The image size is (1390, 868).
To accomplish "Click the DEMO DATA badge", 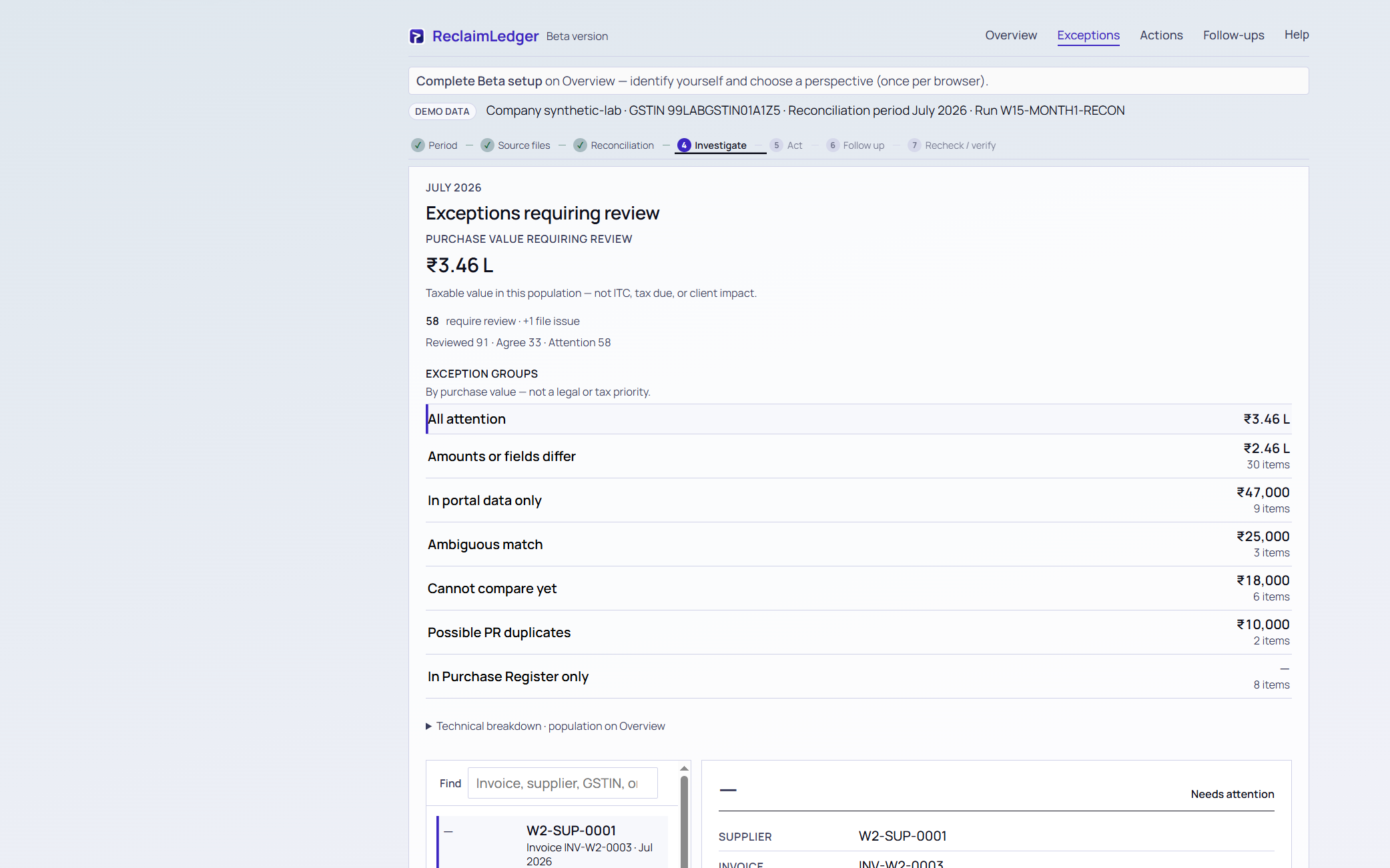I will 442,111.
